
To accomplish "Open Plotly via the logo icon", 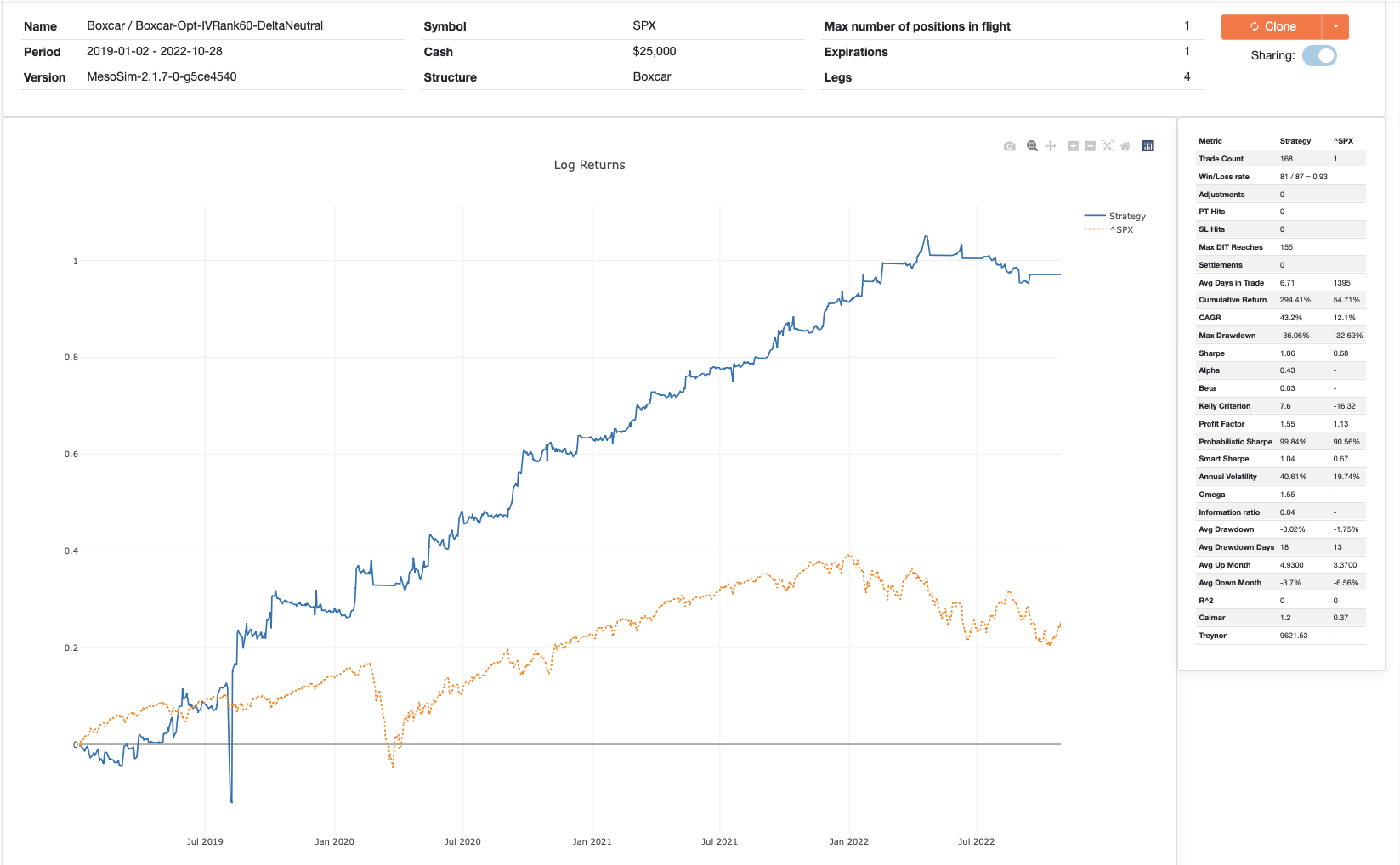I will point(1148,145).
